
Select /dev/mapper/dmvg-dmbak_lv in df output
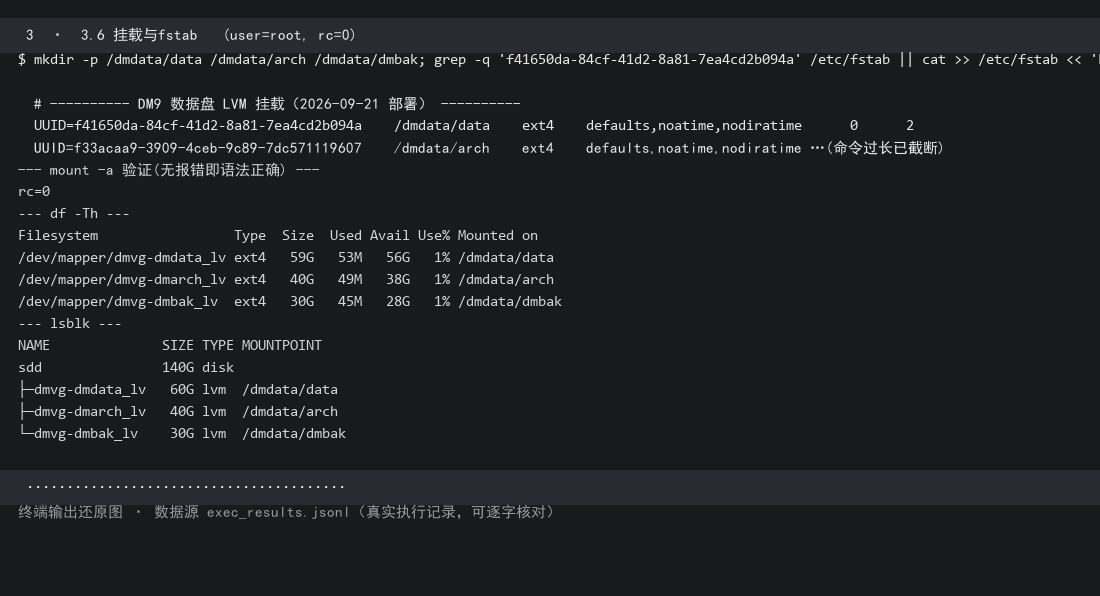[118, 302]
